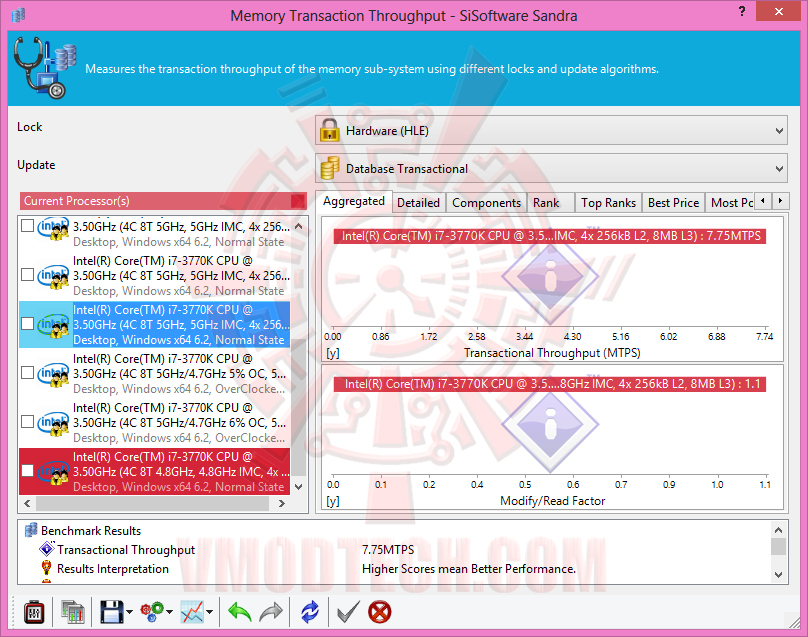Click the benchmark engine icon in bottom toolbar
The image size is (808, 637).
(x=34, y=612)
